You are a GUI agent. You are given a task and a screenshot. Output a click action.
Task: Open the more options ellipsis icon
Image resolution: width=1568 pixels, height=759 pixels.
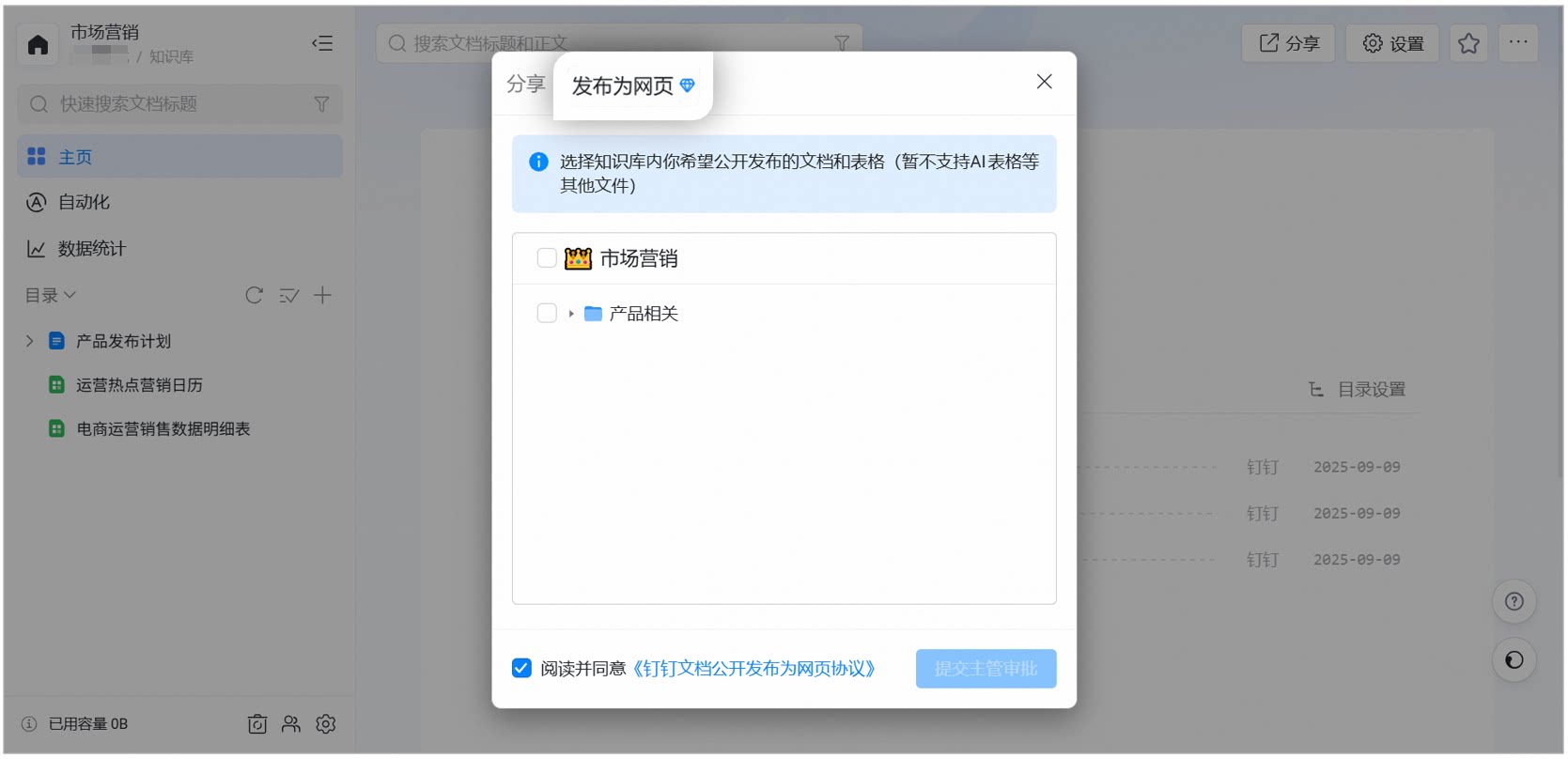coord(1518,42)
